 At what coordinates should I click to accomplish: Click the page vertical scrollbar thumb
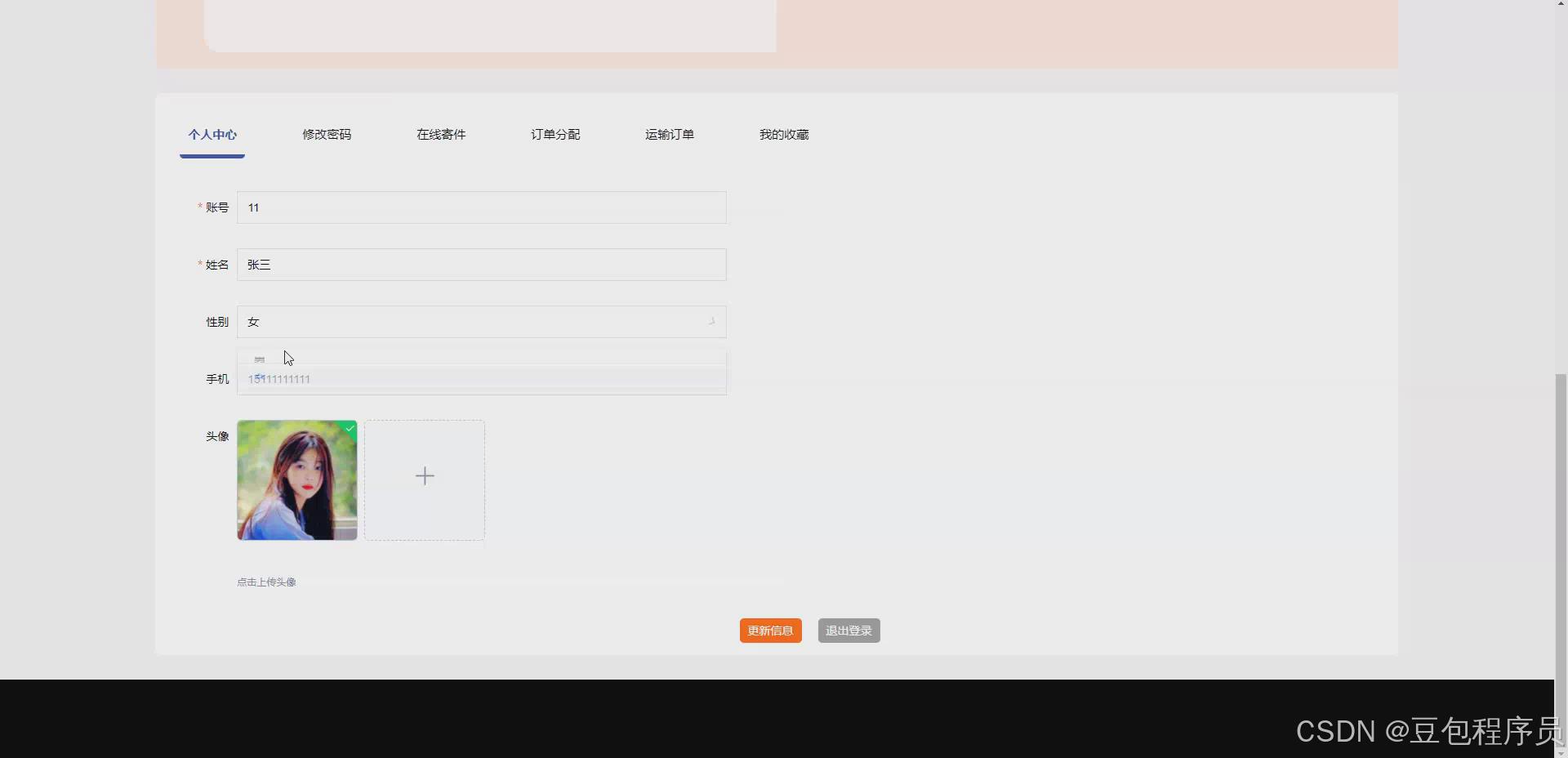(x=1561, y=560)
